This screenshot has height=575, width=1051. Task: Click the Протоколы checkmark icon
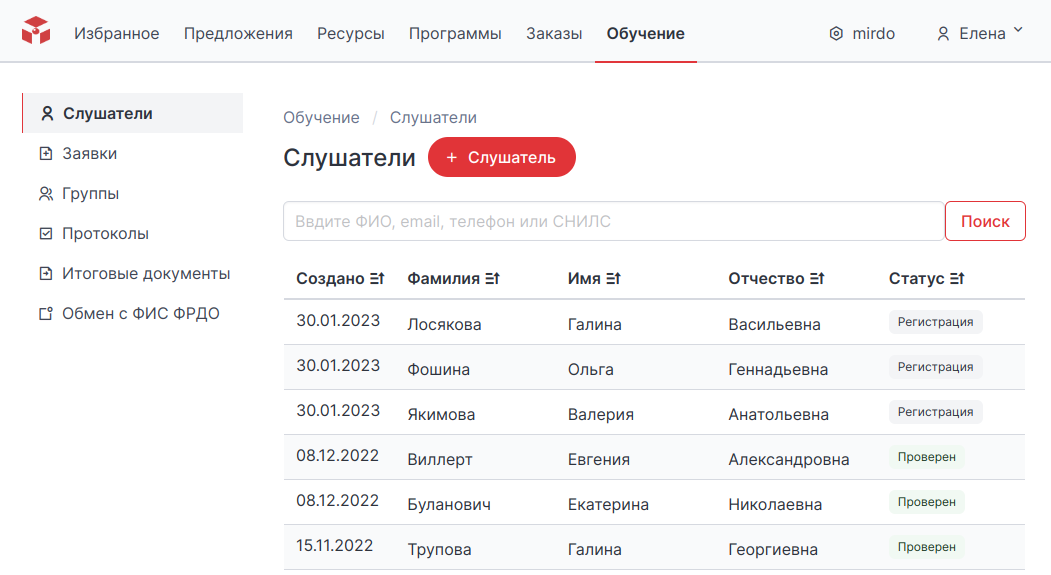pos(45,234)
